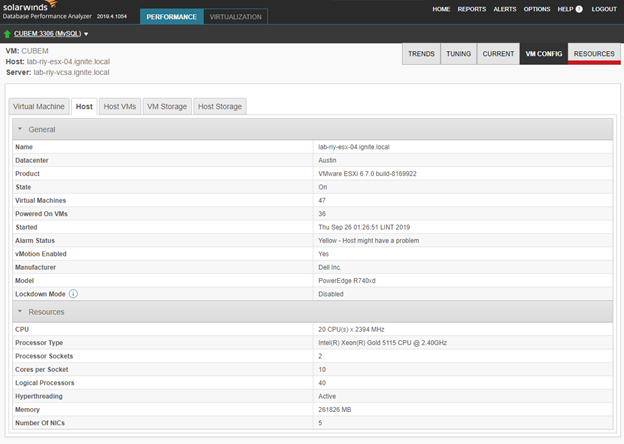The image size is (624, 444).
Task: Open Options in top navigation
Action: [536, 9]
